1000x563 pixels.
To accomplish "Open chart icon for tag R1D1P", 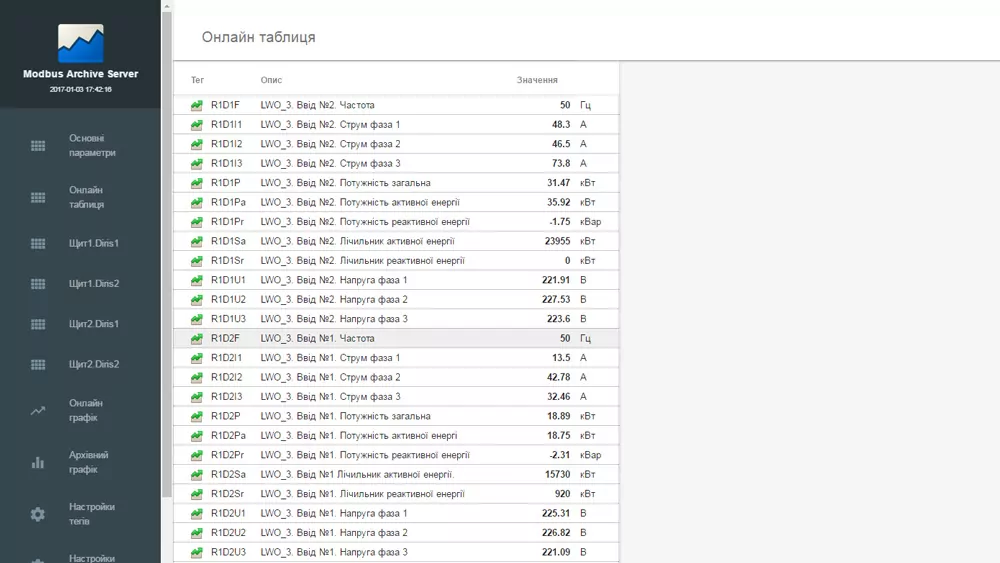I will 196,183.
